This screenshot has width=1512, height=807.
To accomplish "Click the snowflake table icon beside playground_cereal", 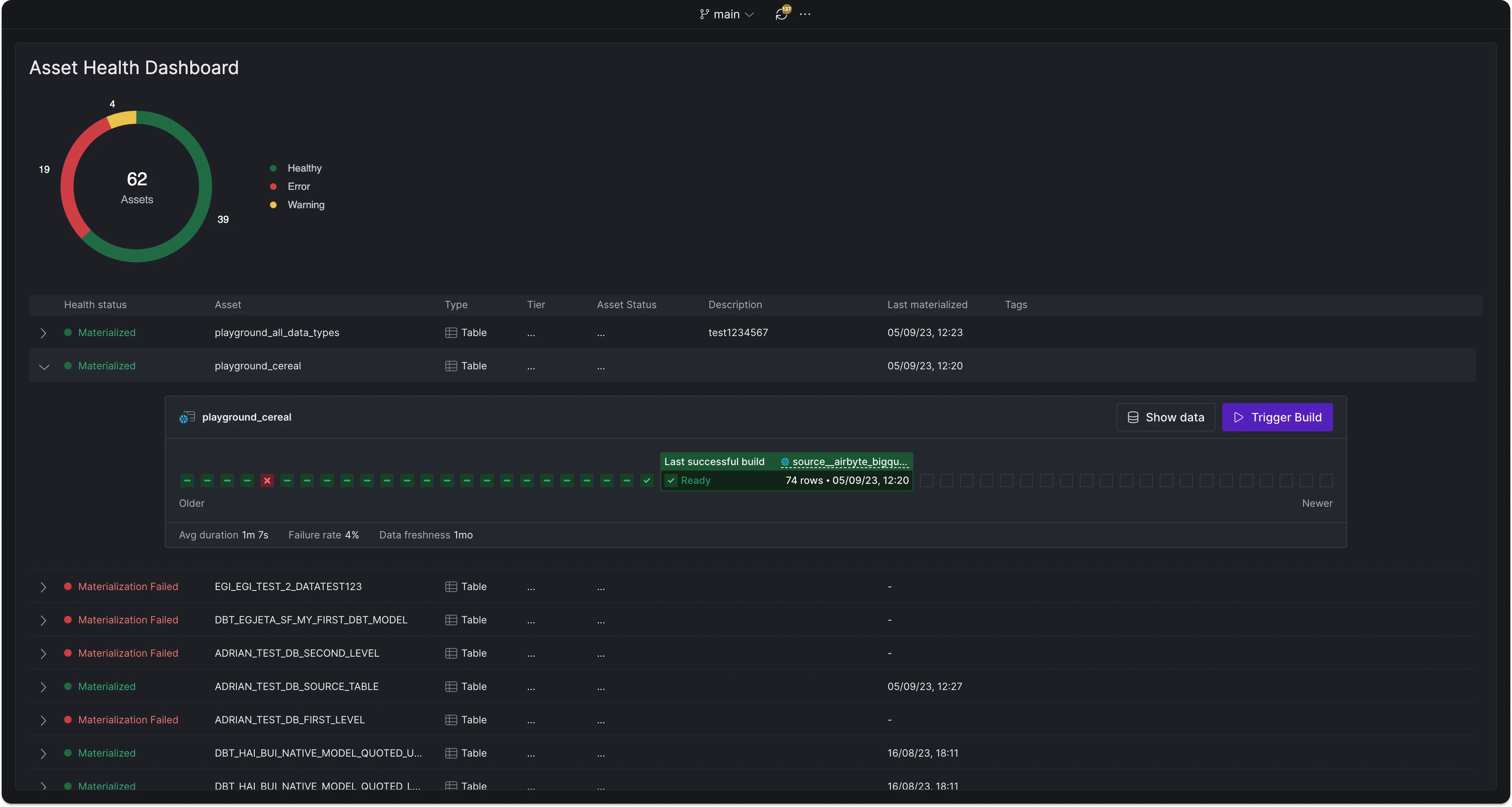I will (x=187, y=417).
